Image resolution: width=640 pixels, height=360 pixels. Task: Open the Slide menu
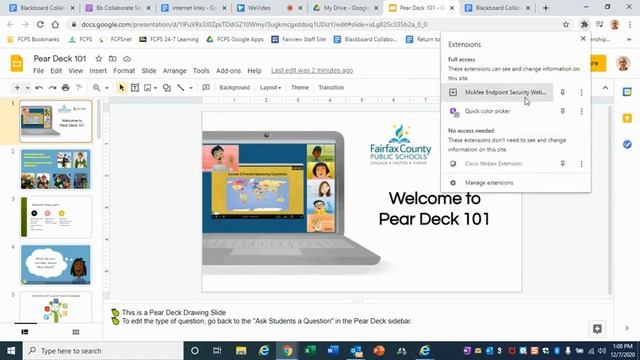[x=149, y=71]
